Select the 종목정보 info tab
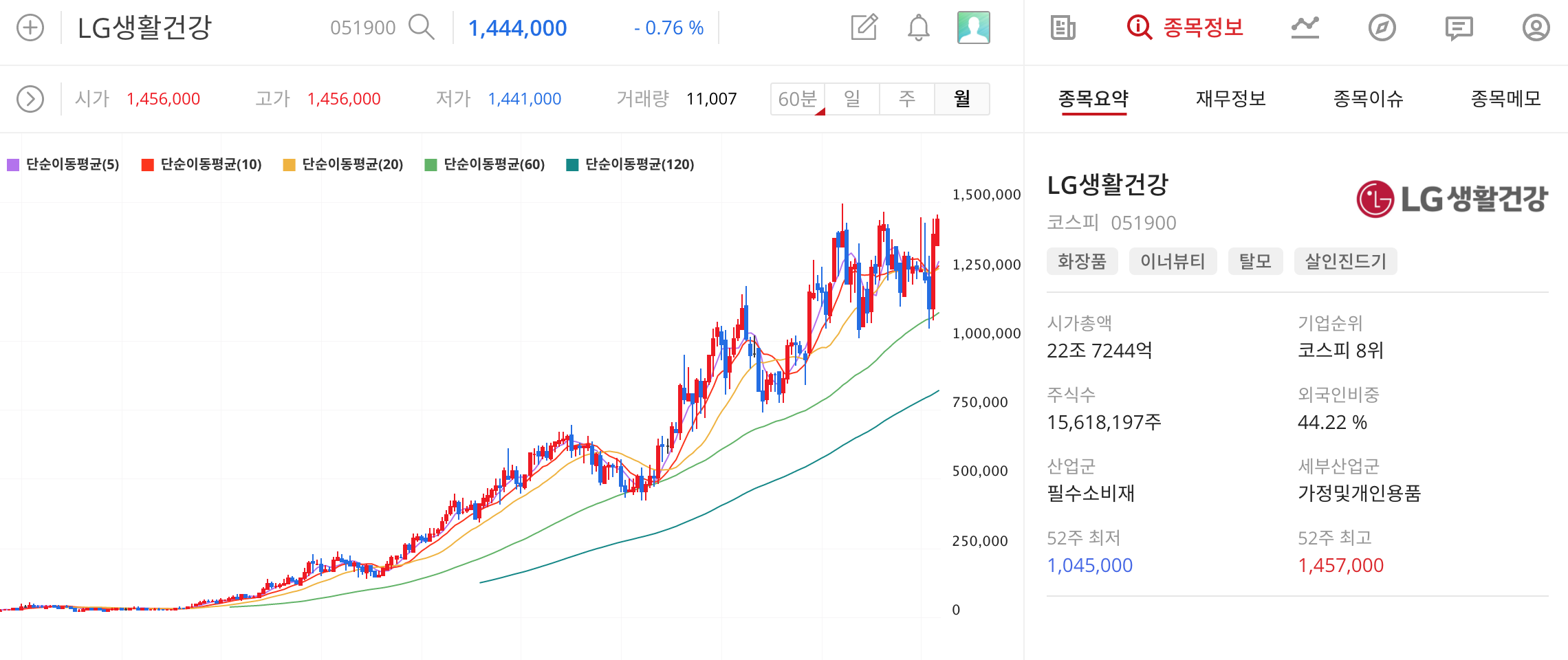This screenshot has width=1568, height=660. (x=1185, y=27)
